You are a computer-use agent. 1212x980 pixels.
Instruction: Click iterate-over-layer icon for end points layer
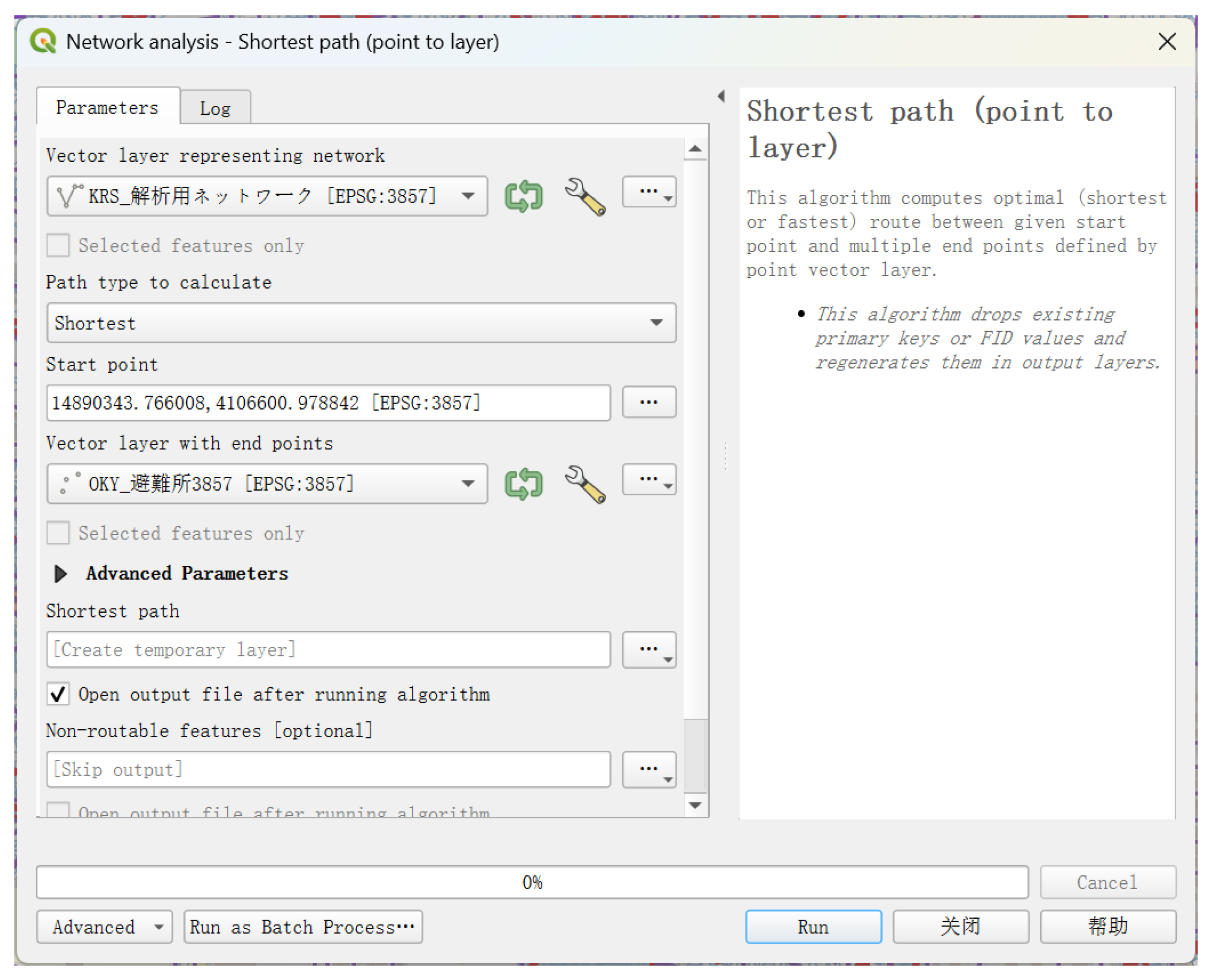(523, 484)
